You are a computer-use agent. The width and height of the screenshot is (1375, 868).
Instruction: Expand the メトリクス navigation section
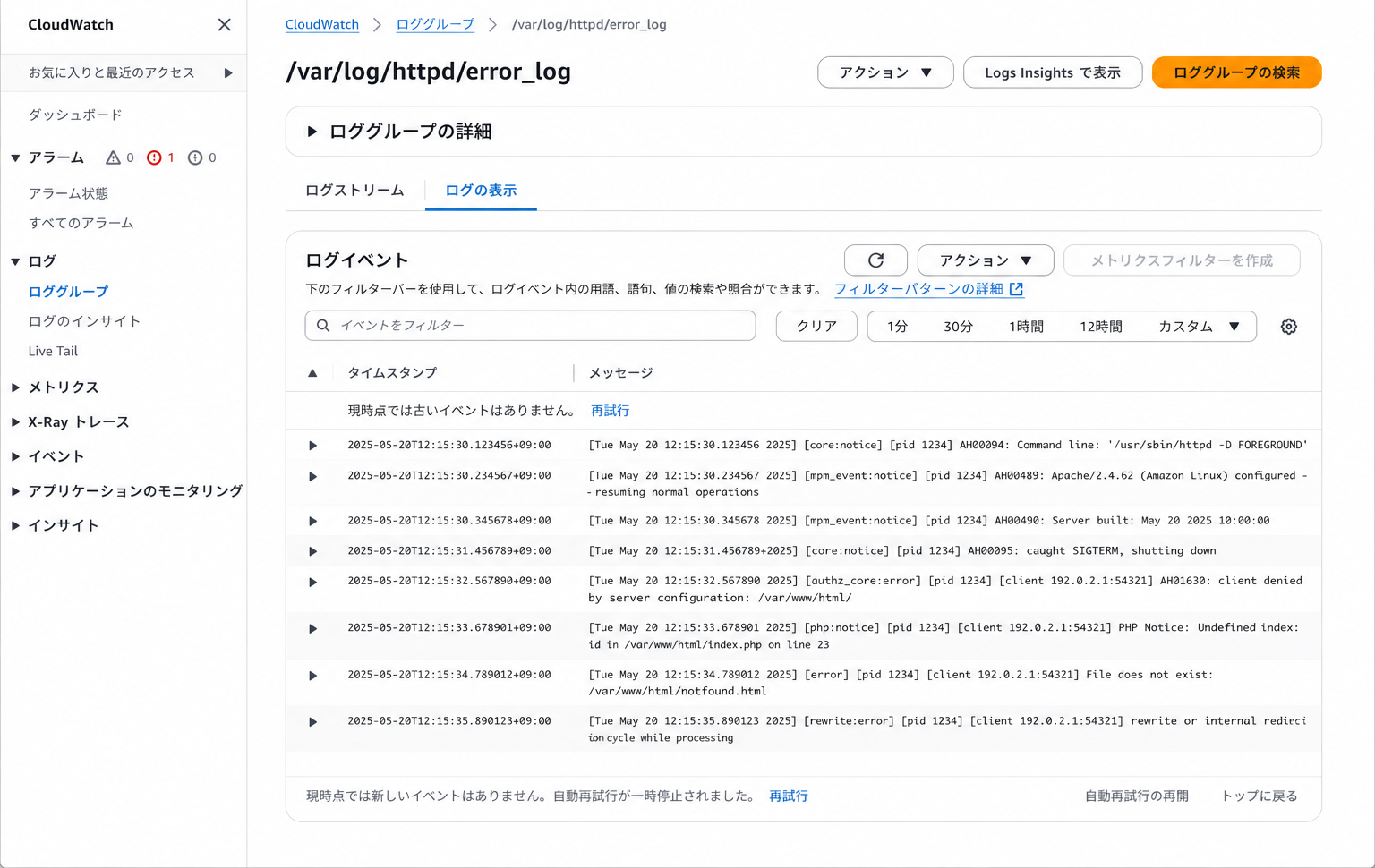15,387
